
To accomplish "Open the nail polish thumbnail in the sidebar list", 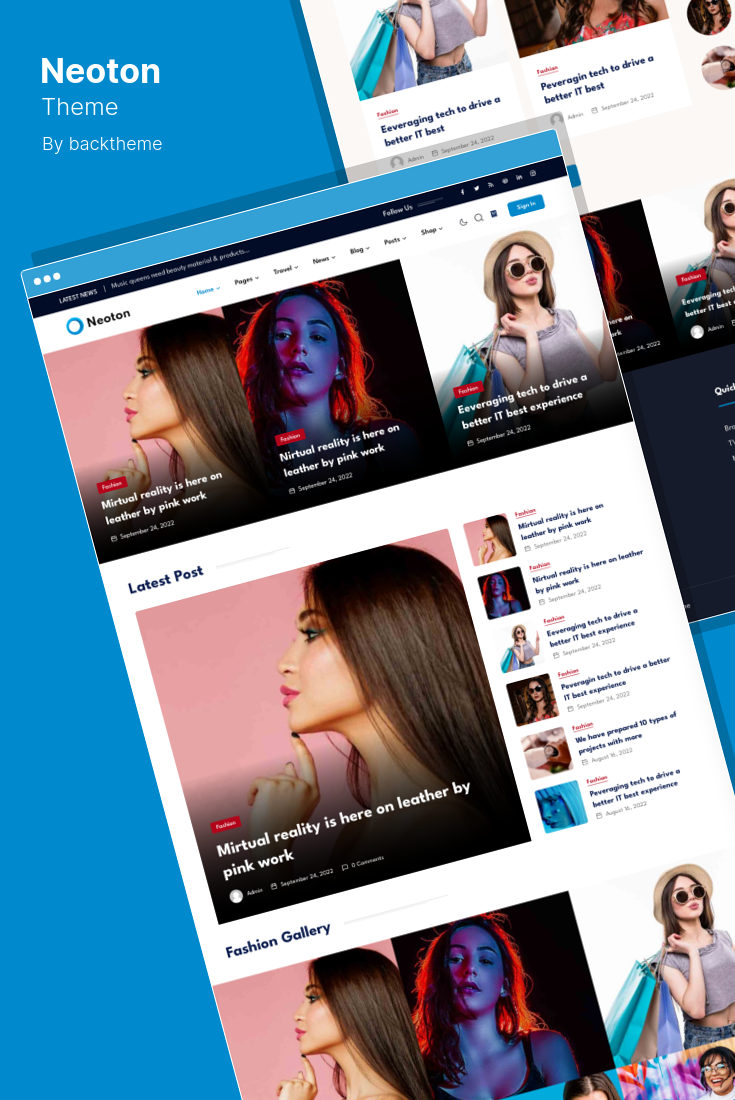I will [x=546, y=753].
